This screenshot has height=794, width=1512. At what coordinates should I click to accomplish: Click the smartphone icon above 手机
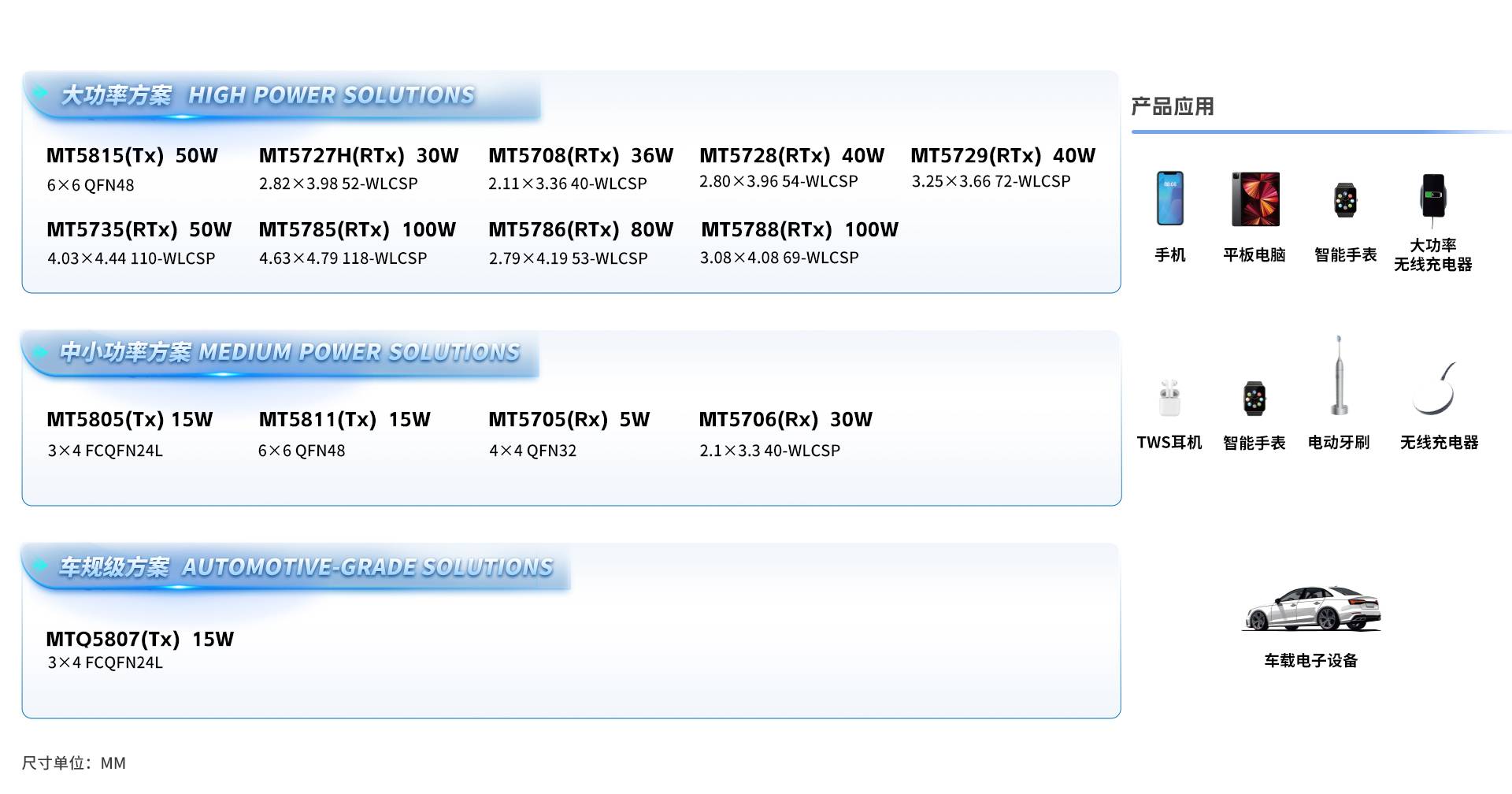click(x=1169, y=198)
